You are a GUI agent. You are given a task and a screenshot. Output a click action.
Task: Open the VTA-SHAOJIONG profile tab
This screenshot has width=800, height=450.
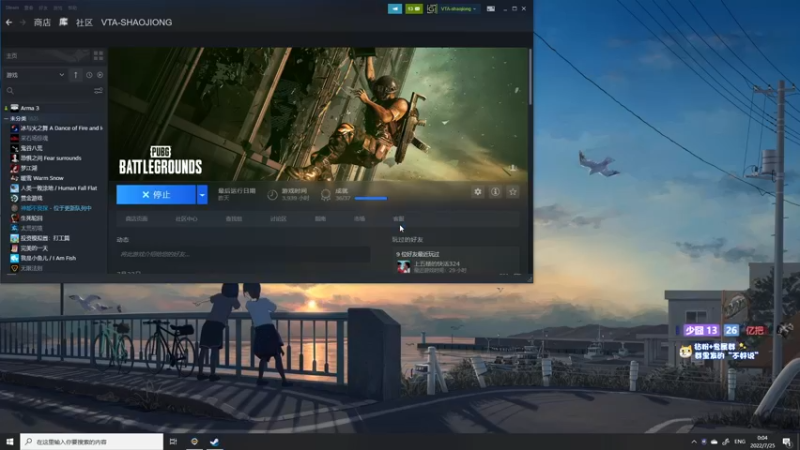(136, 22)
